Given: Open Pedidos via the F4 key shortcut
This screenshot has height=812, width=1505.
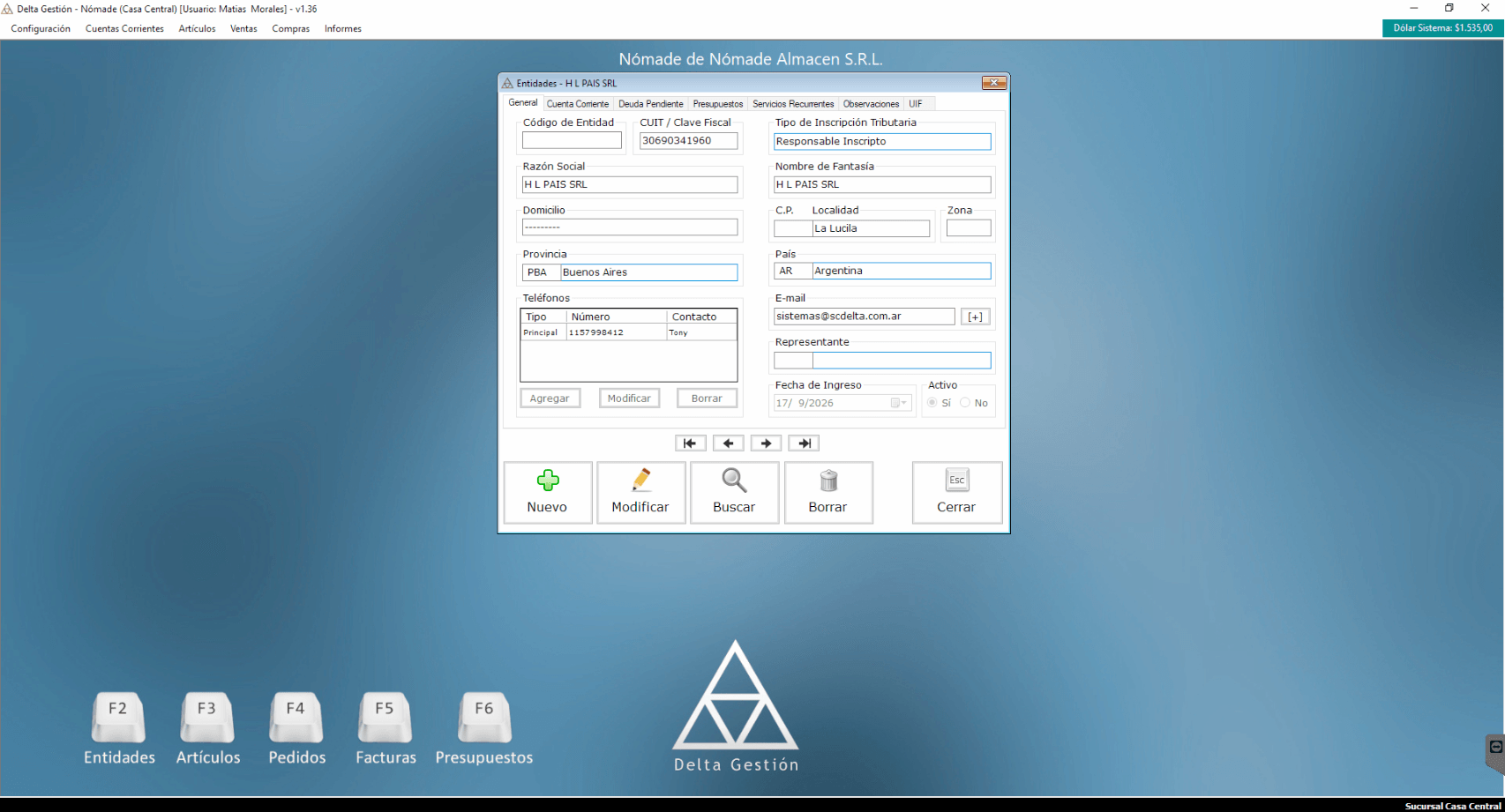Looking at the screenshot, I should (296, 728).
